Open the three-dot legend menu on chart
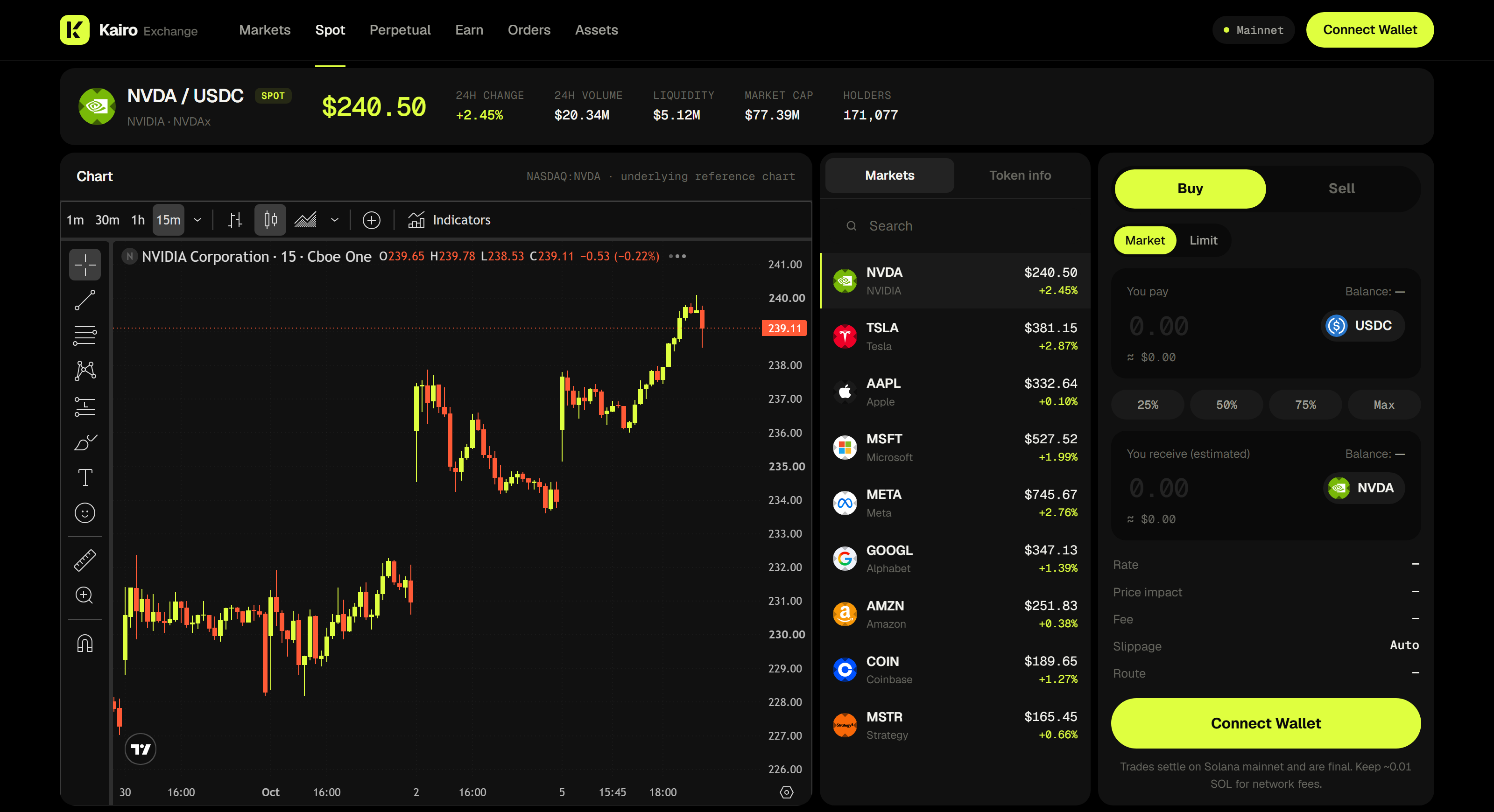This screenshot has height=812, width=1494. coord(677,256)
